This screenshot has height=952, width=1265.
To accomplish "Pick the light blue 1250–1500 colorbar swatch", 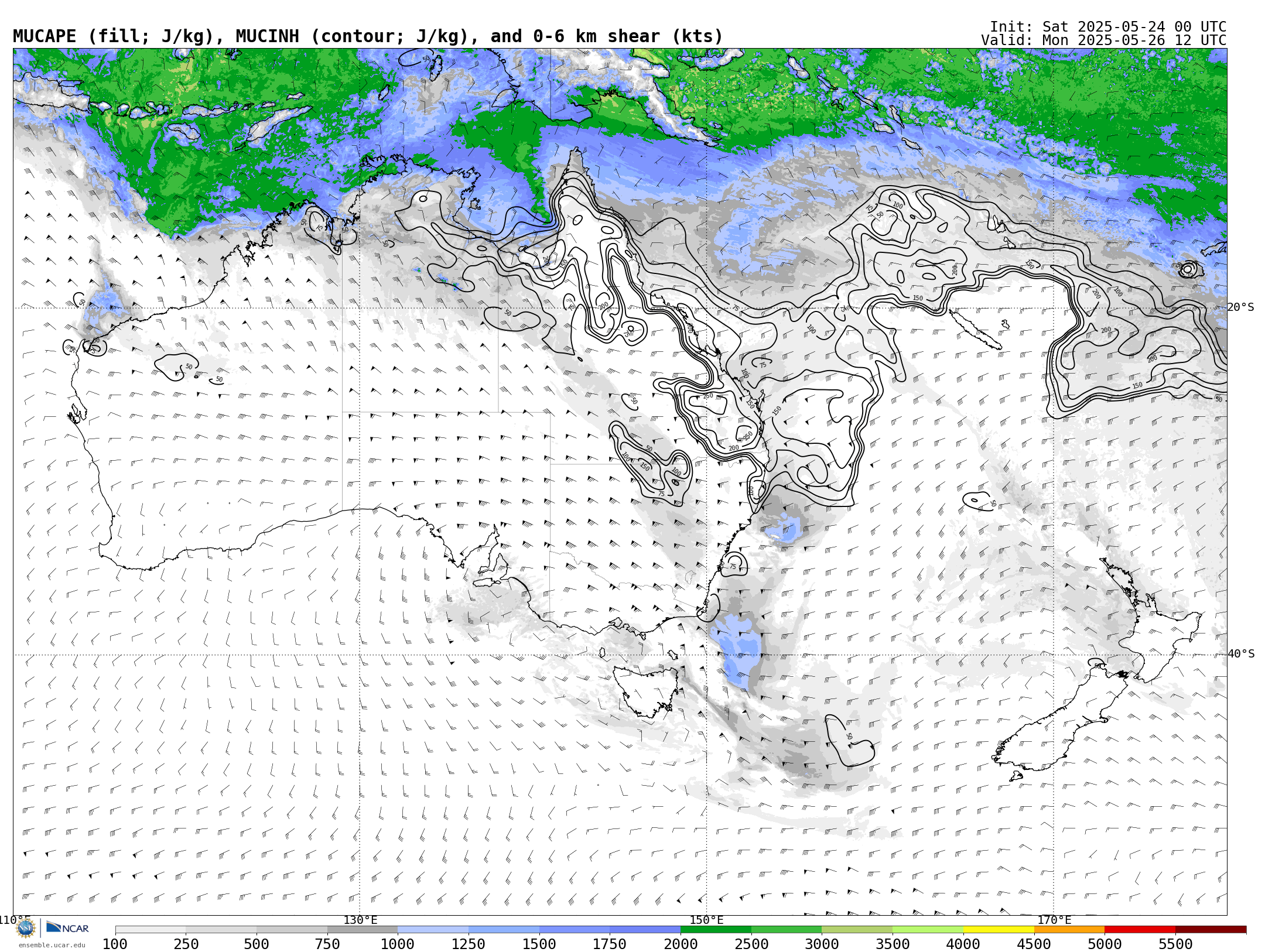I will point(504,930).
